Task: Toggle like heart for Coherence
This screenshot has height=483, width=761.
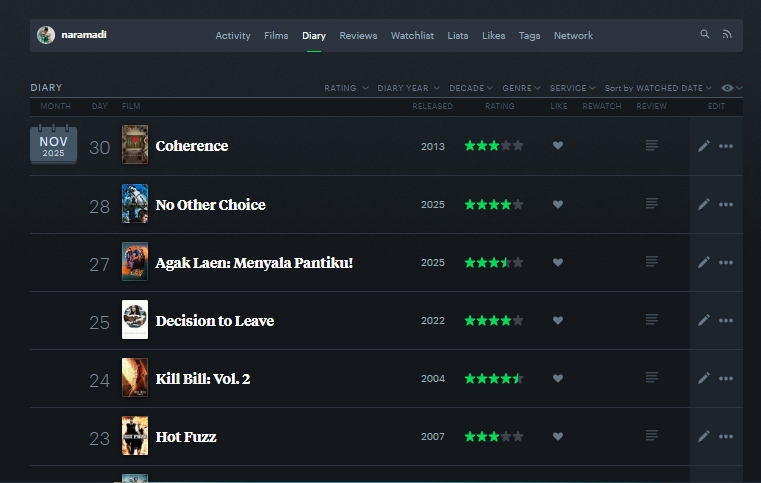Action: pyautogui.click(x=558, y=146)
